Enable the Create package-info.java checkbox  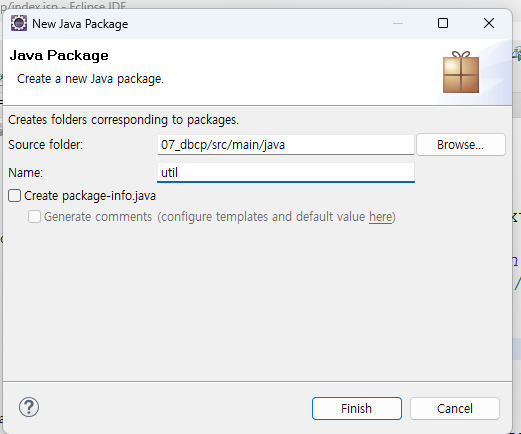tap(15, 196)
